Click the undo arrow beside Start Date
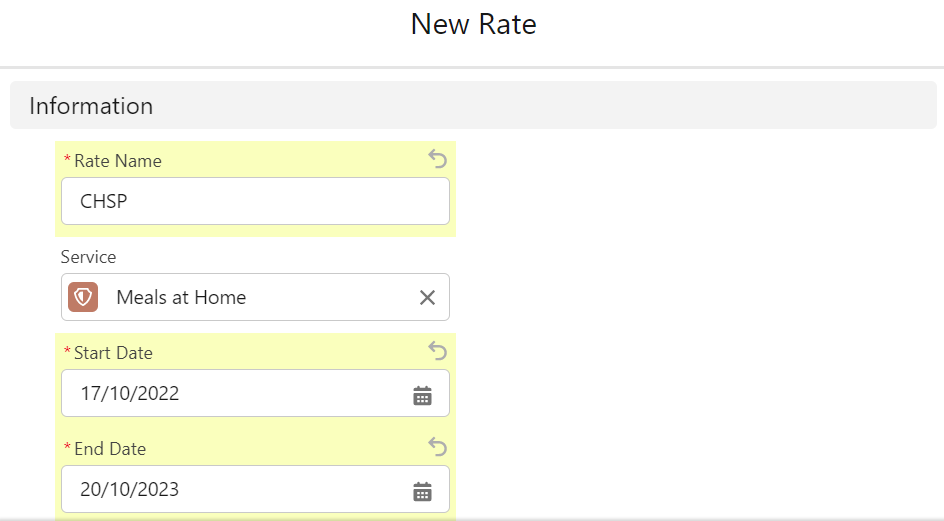 click(438, 351)
